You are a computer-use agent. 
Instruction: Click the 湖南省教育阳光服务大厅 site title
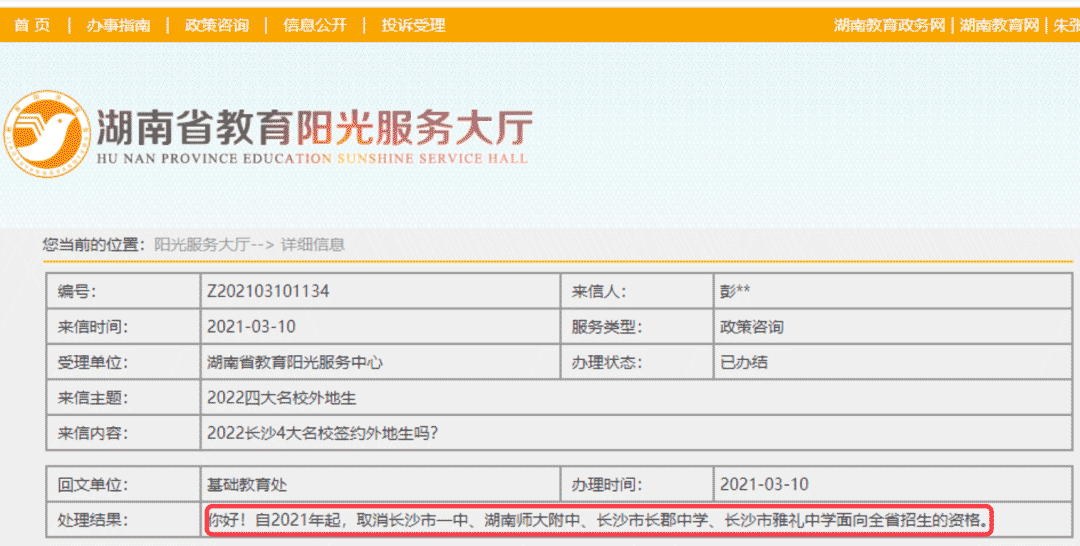click(314, 128)
